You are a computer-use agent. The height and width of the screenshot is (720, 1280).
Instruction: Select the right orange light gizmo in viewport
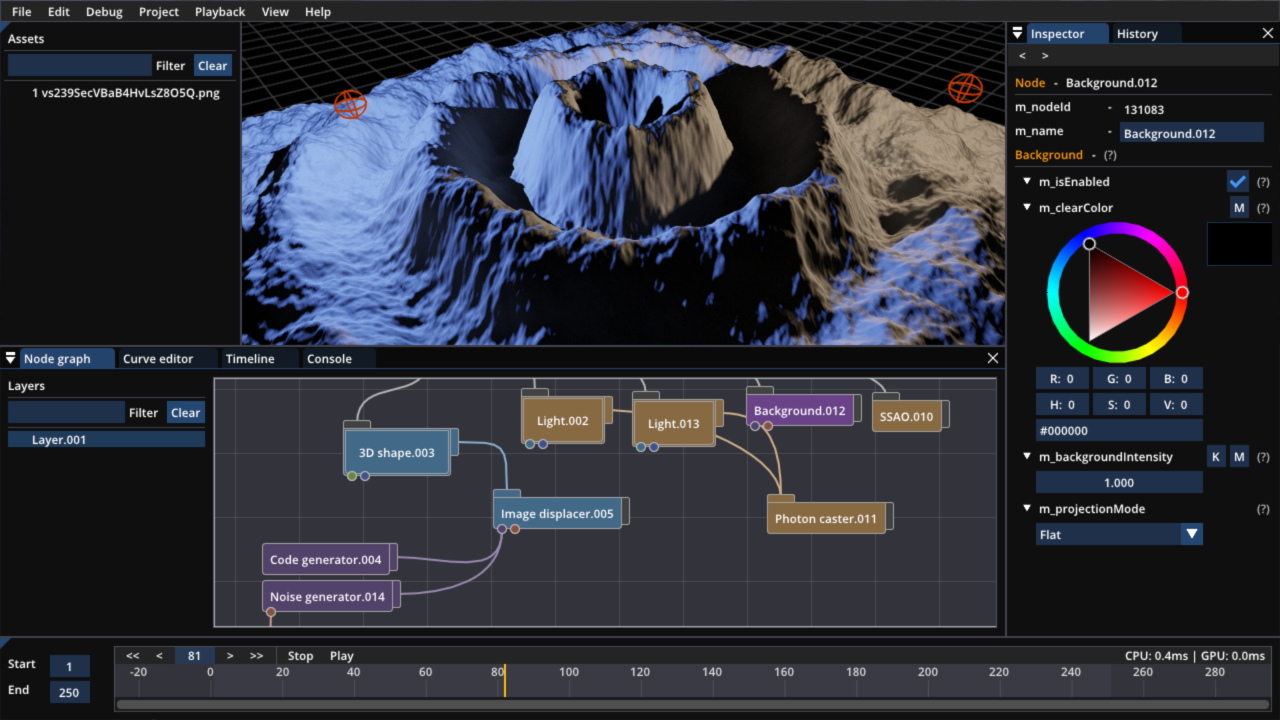[965, 88]
